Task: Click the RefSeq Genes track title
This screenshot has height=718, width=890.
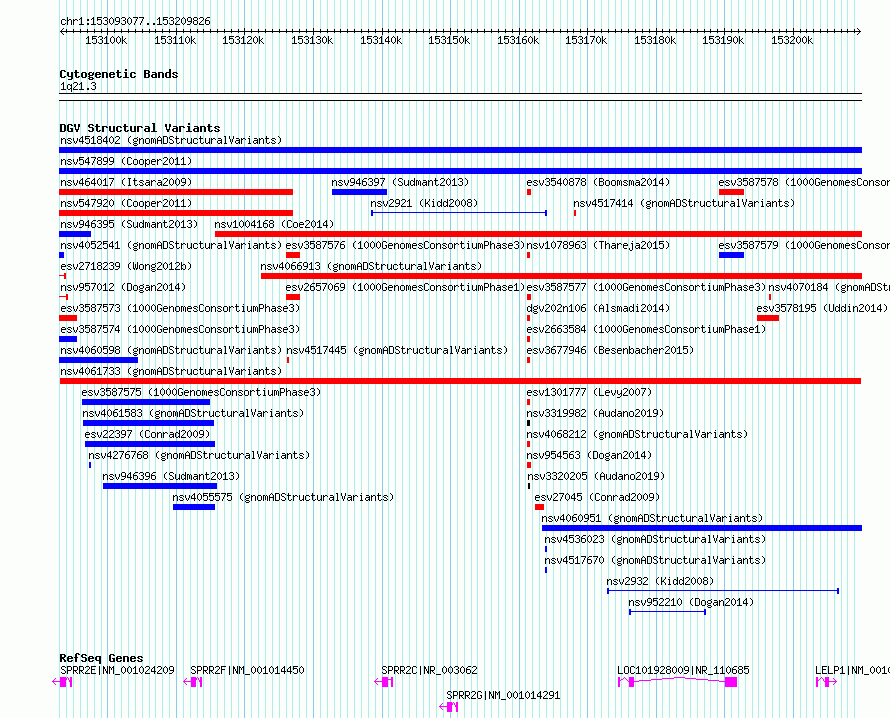Action: click(101, 658)
